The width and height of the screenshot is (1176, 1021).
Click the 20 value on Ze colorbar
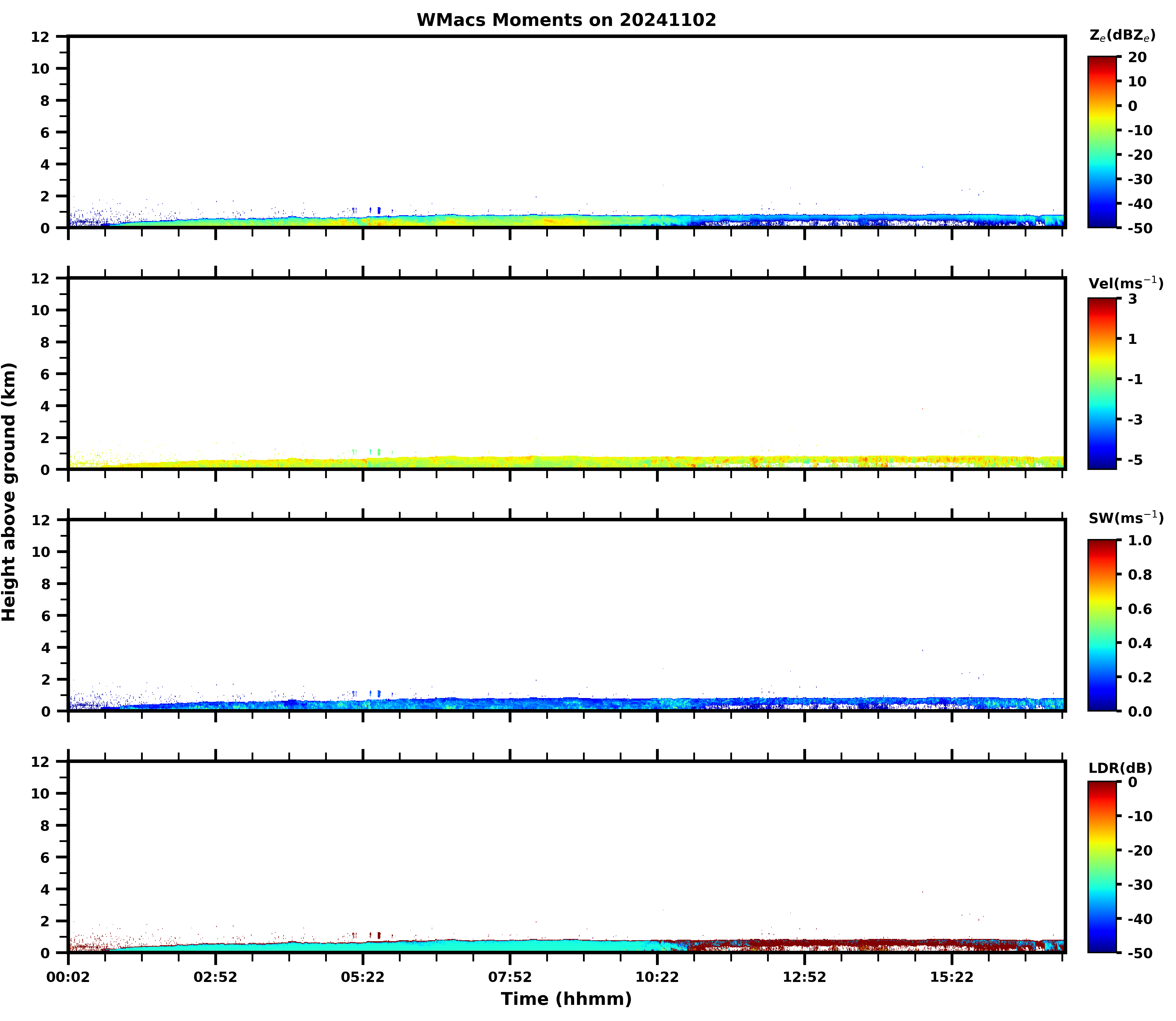click(x=1137, y=58)
